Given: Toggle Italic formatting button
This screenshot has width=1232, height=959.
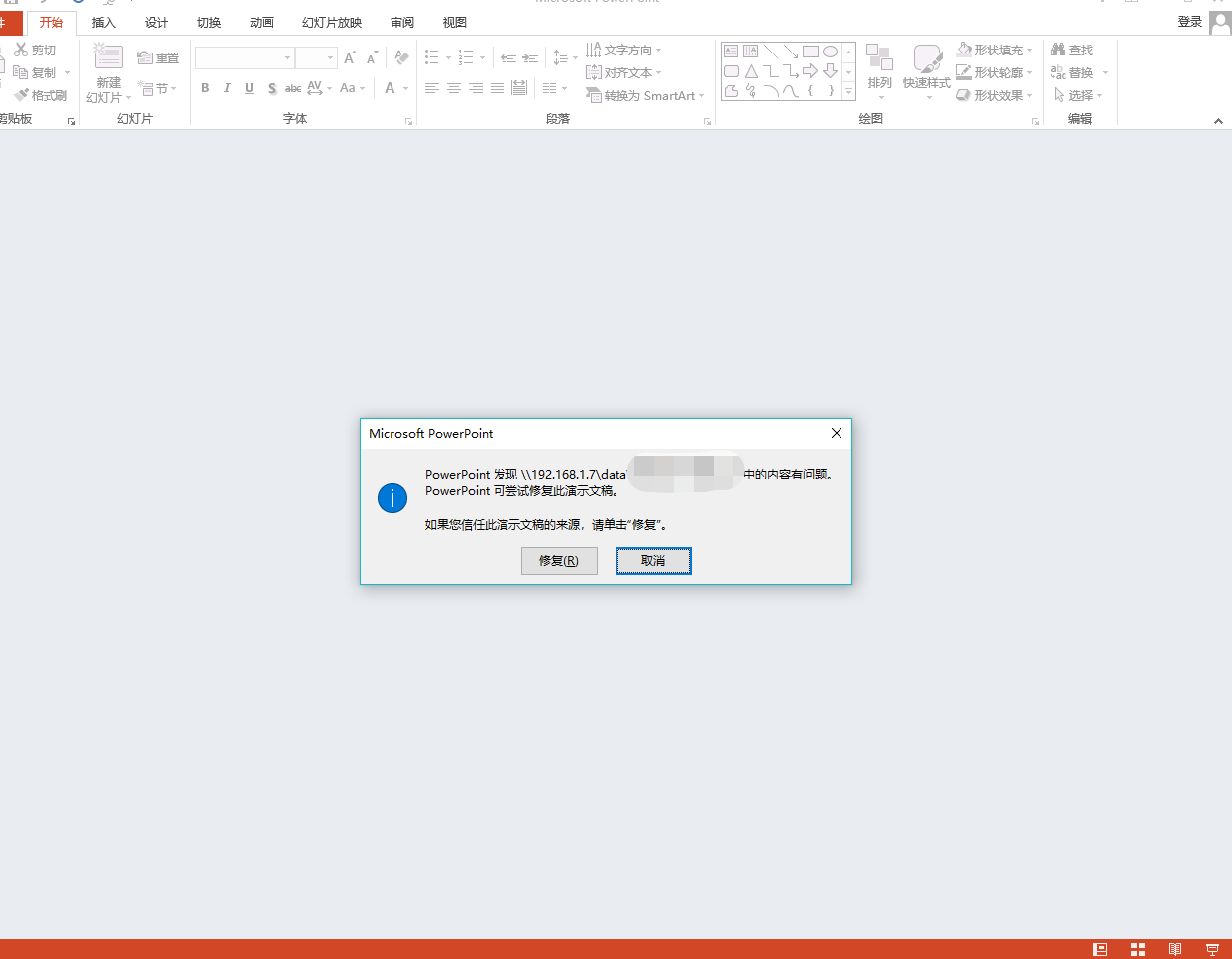Looking at the screenshot, I should tap(227, 88).
